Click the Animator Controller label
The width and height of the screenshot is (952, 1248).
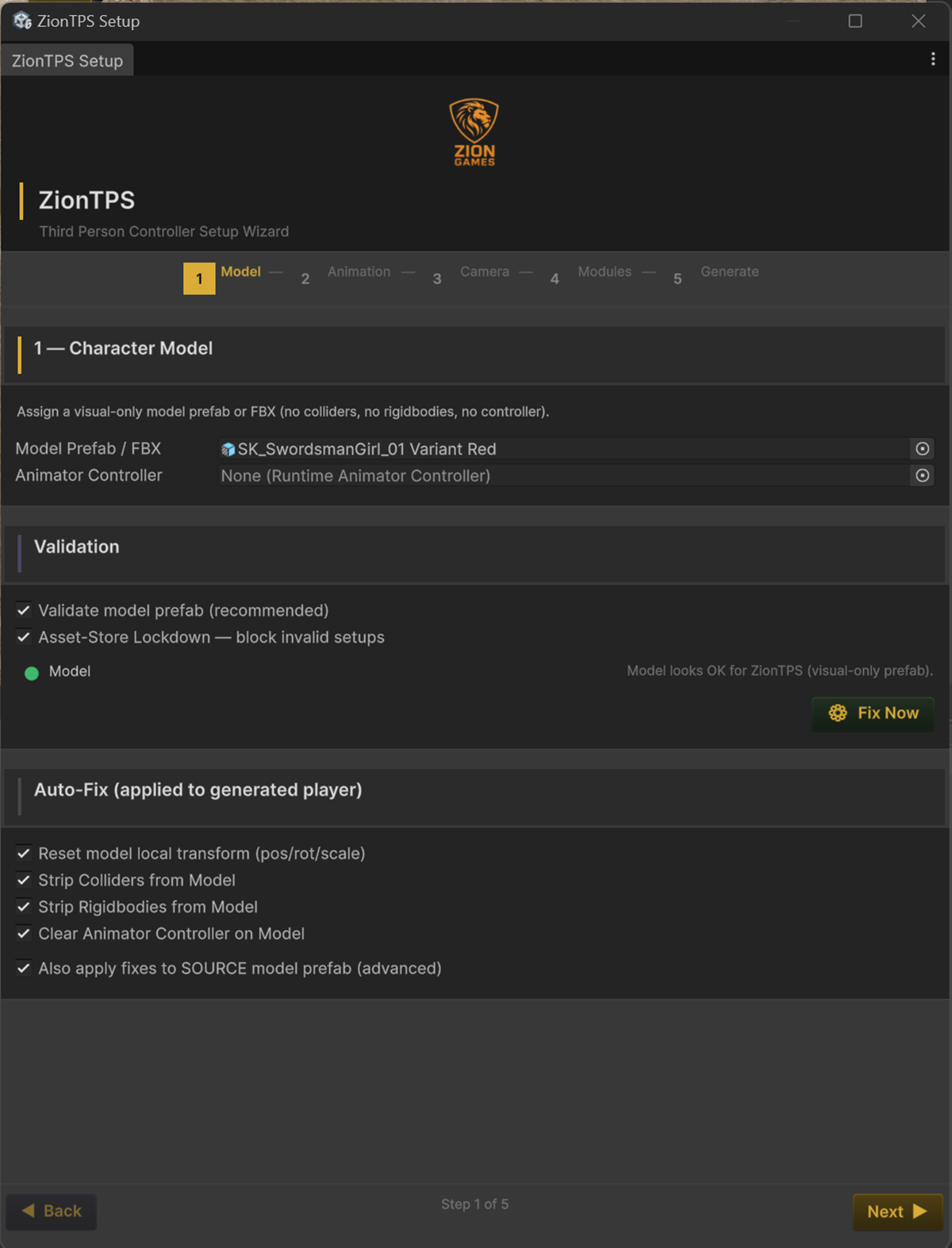[89, 475]
